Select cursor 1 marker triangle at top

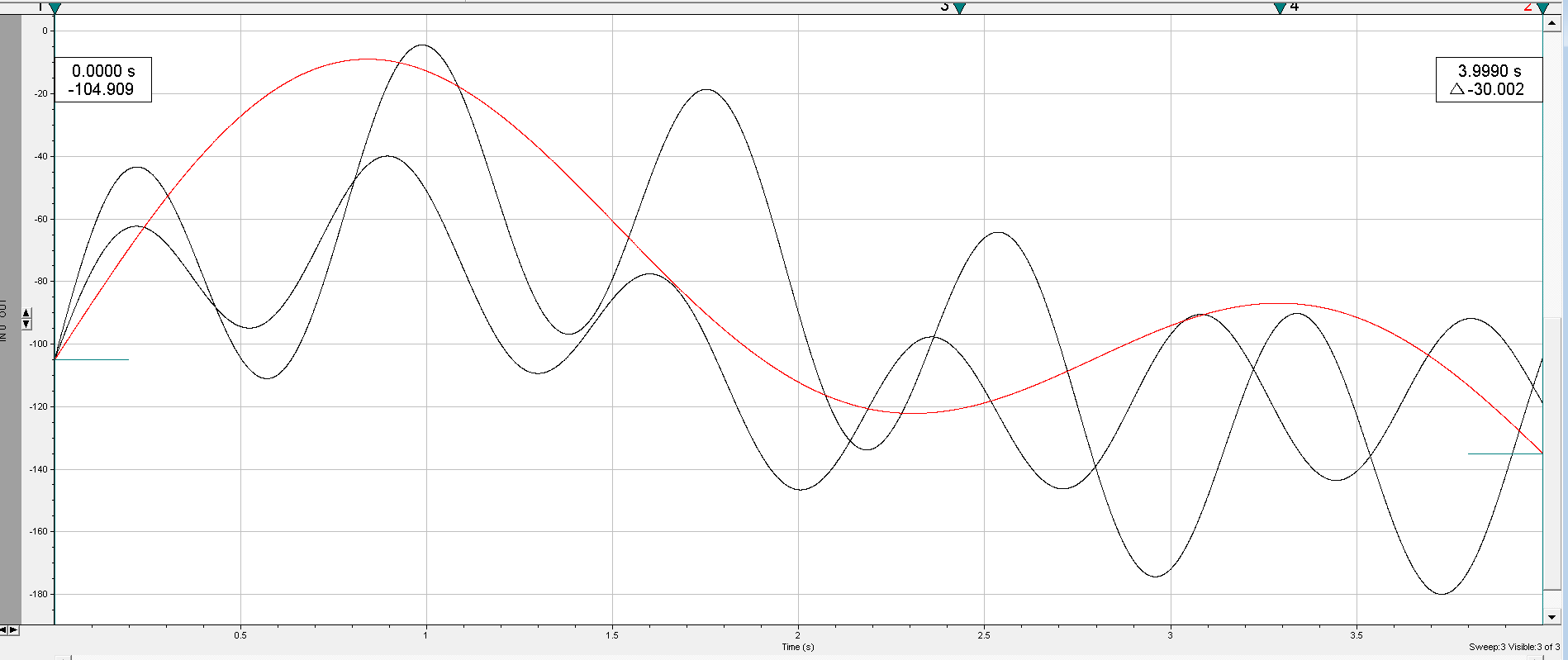55,8
